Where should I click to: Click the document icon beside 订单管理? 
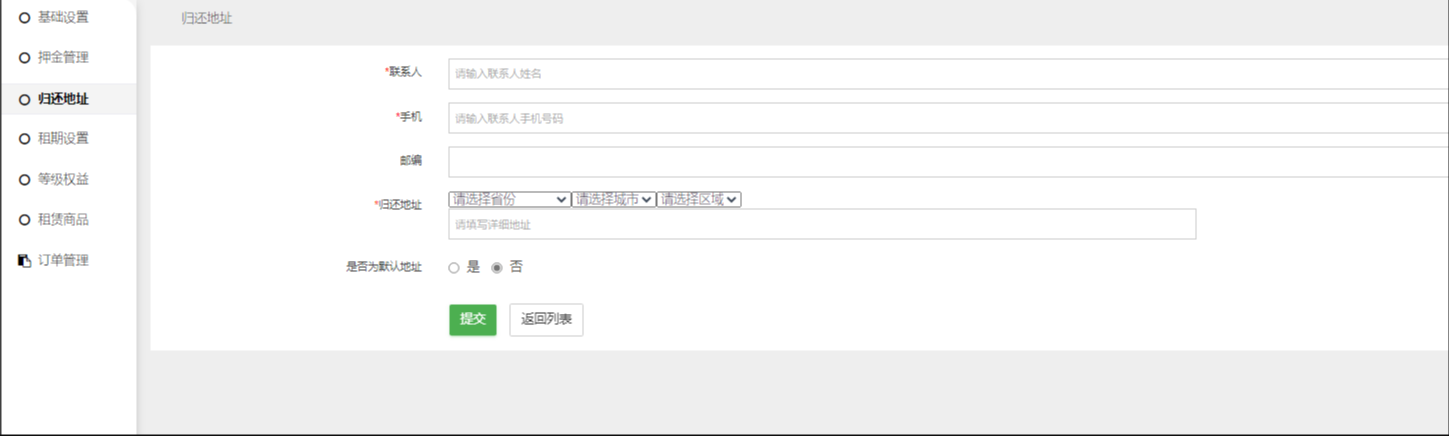[24, 261]
